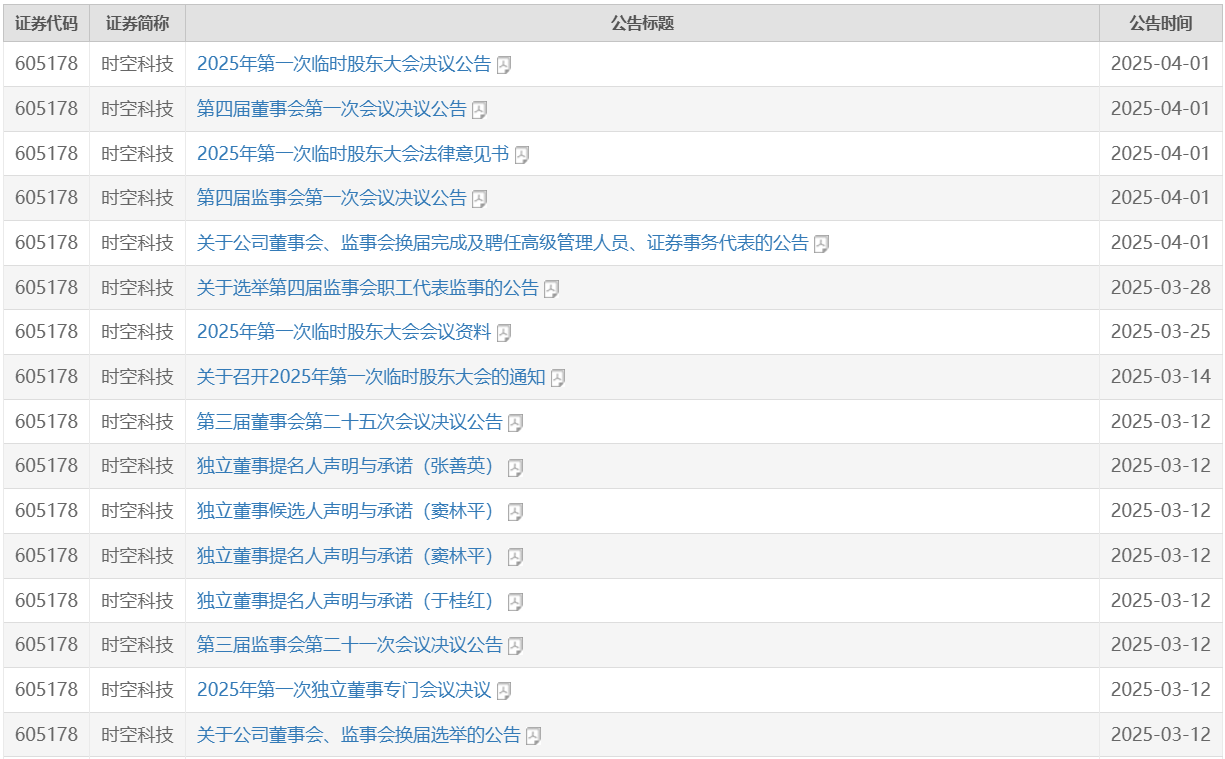
Task: Click code 605178 in 2025年第一次临时股东大会决议公告 row
Action: [x=46, y=64]
